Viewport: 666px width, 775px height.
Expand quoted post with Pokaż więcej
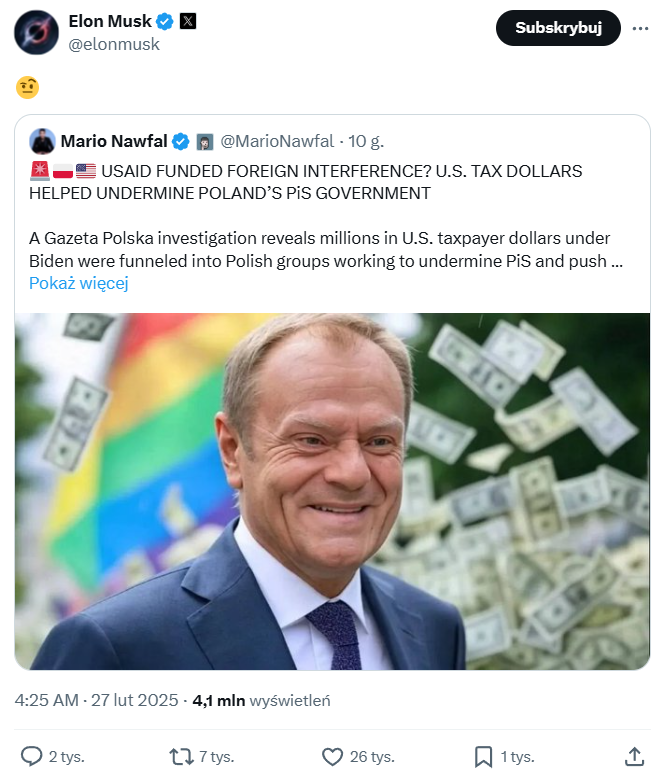pos(79,283)
